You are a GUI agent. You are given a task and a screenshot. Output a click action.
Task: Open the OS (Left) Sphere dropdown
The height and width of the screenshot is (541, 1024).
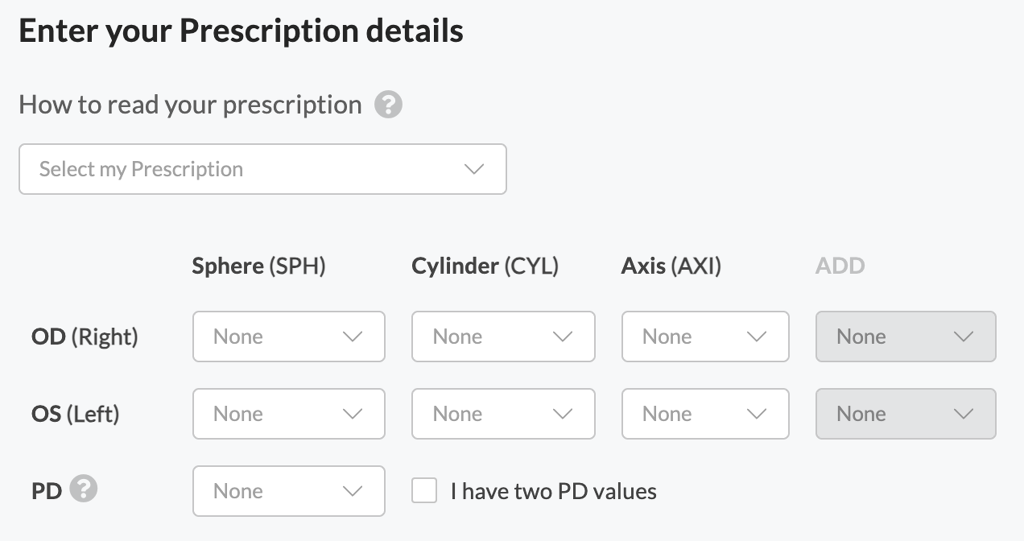click(288, 414)
